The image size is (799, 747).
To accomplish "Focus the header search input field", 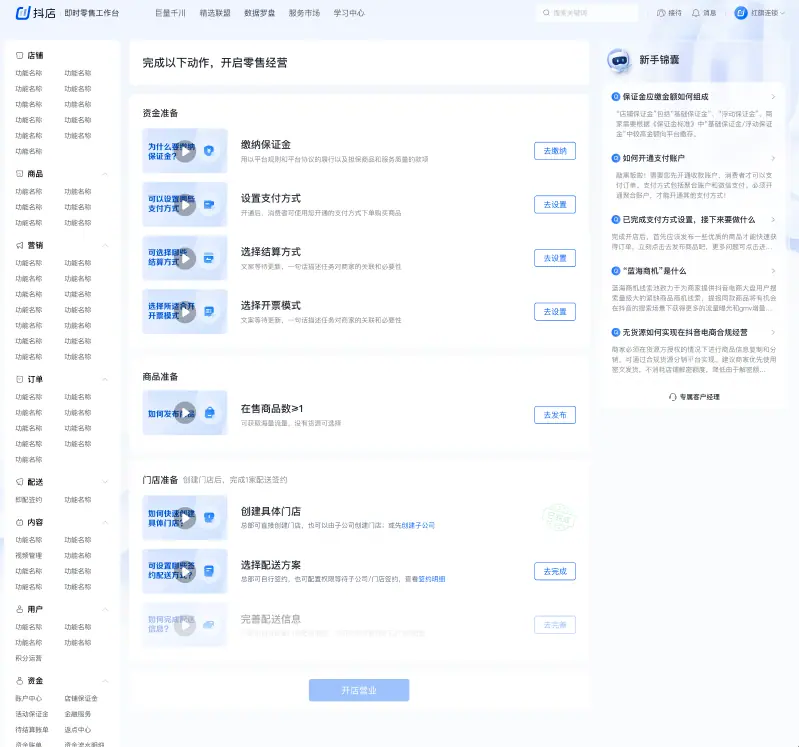I will click(587, 13).
